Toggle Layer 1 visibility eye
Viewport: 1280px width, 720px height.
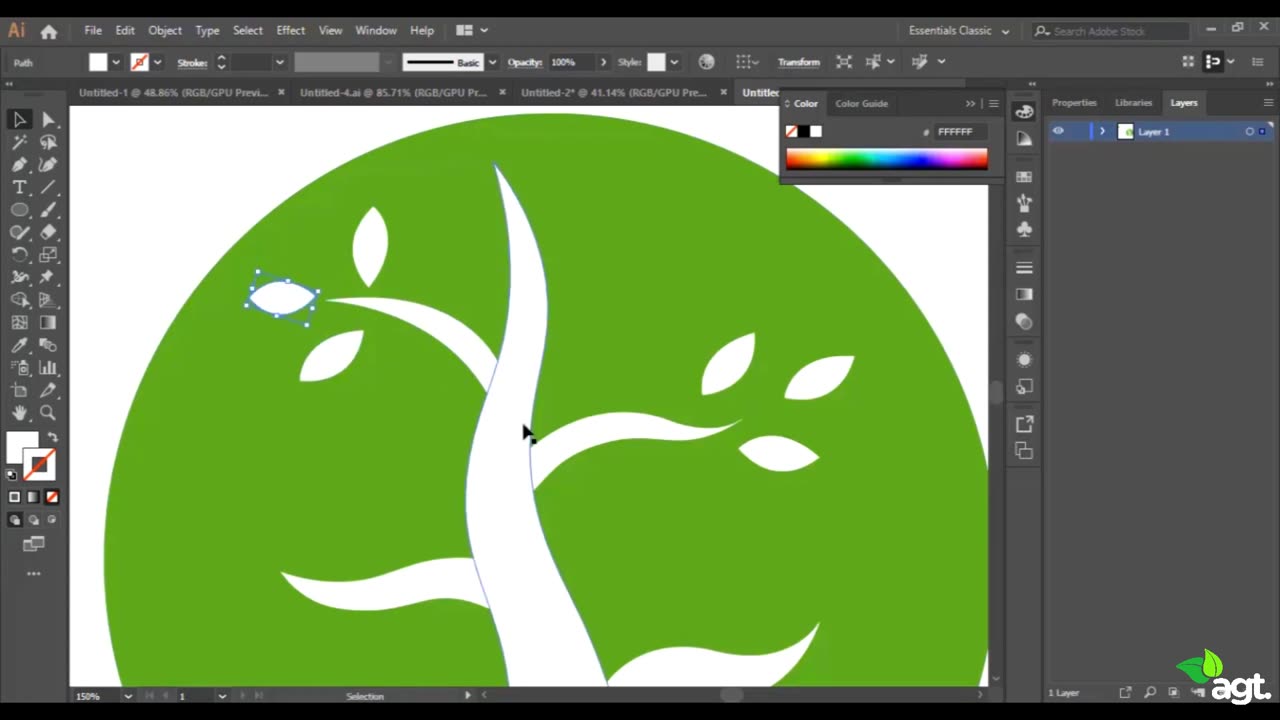point(1058,131)
